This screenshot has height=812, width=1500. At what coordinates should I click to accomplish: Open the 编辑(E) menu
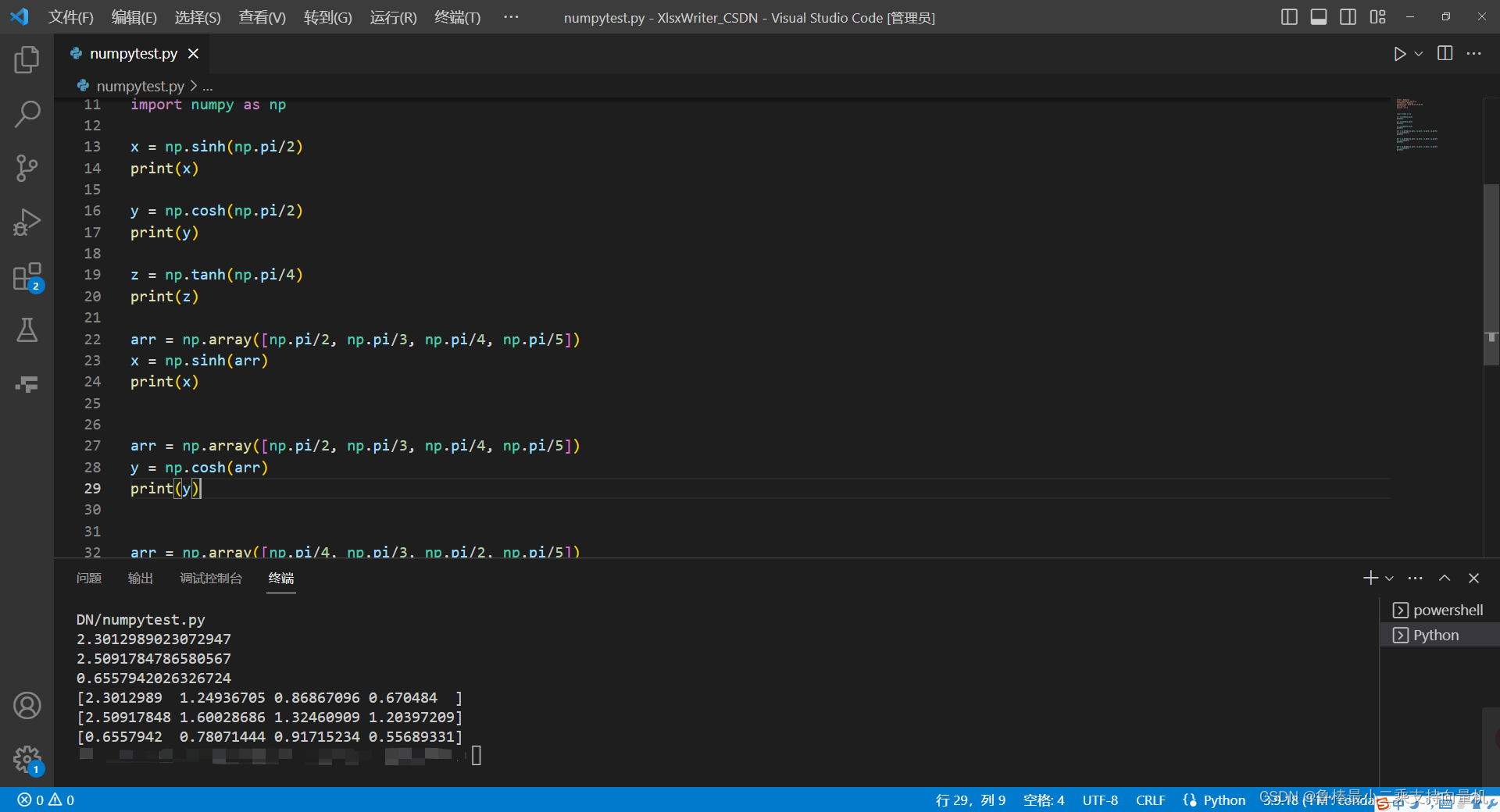(134, 17)
